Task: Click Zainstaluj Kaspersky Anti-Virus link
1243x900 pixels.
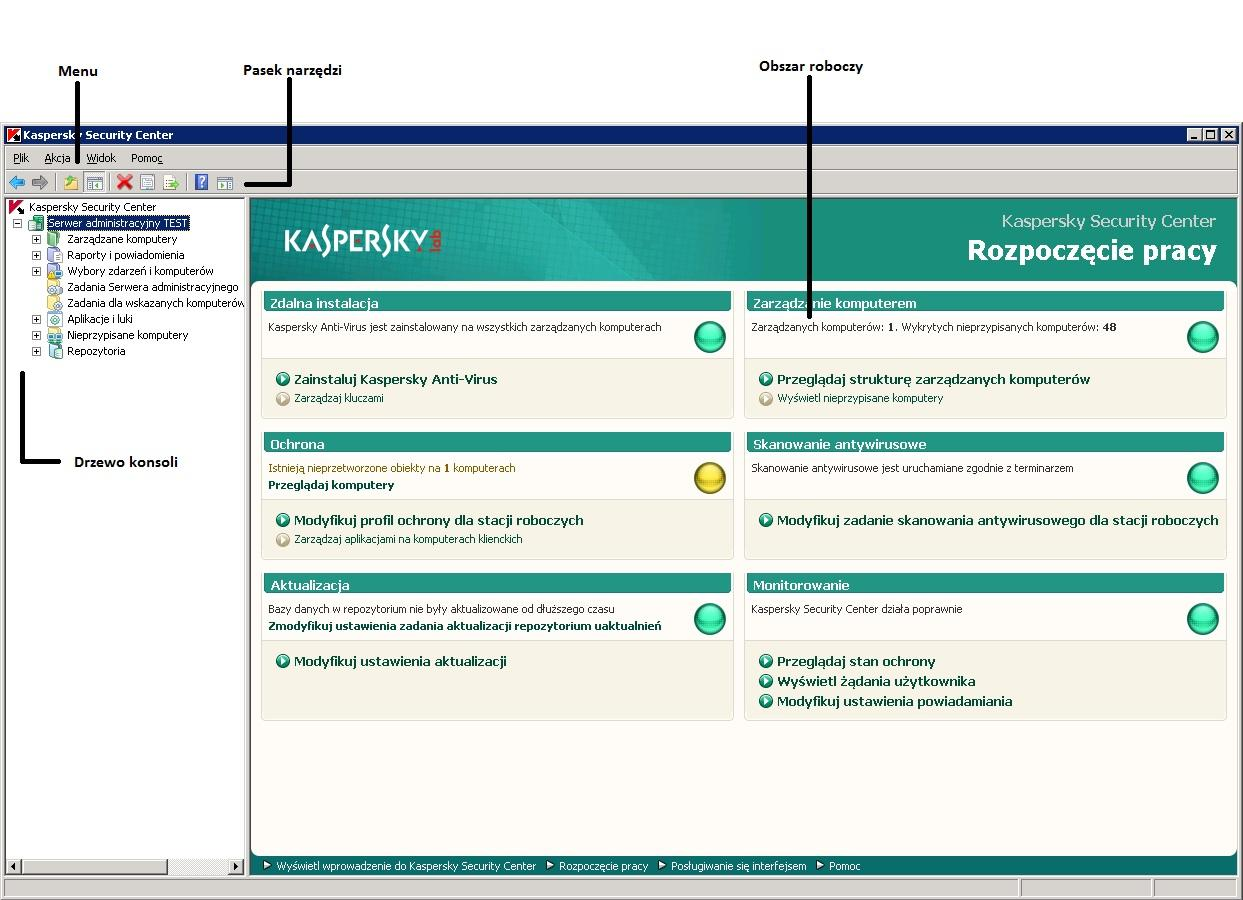Action: coord(395,379)
